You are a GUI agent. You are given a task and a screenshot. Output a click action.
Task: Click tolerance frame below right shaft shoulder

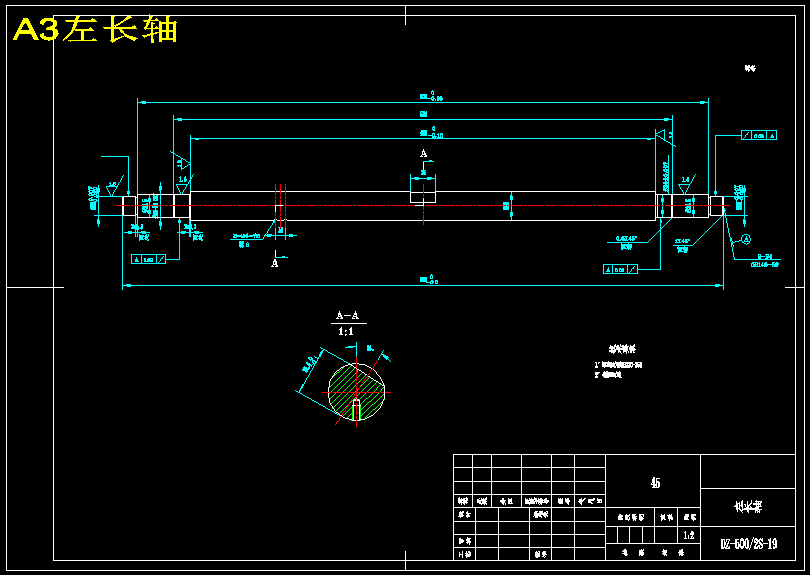[620, 269]
